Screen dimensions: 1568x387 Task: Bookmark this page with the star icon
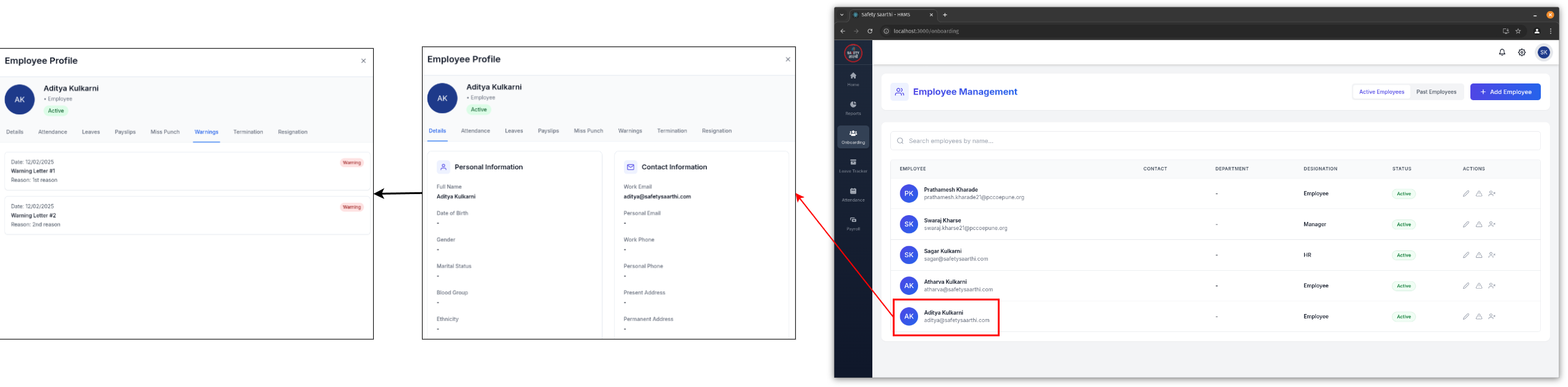1518,31
